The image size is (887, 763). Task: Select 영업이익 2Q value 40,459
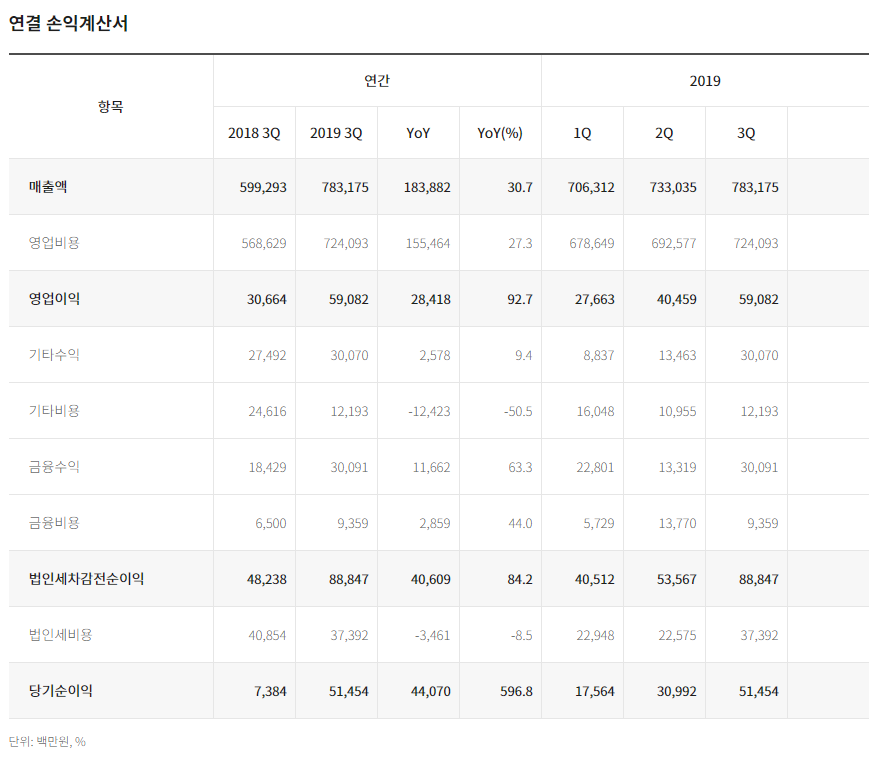click(x=677, y=299)
